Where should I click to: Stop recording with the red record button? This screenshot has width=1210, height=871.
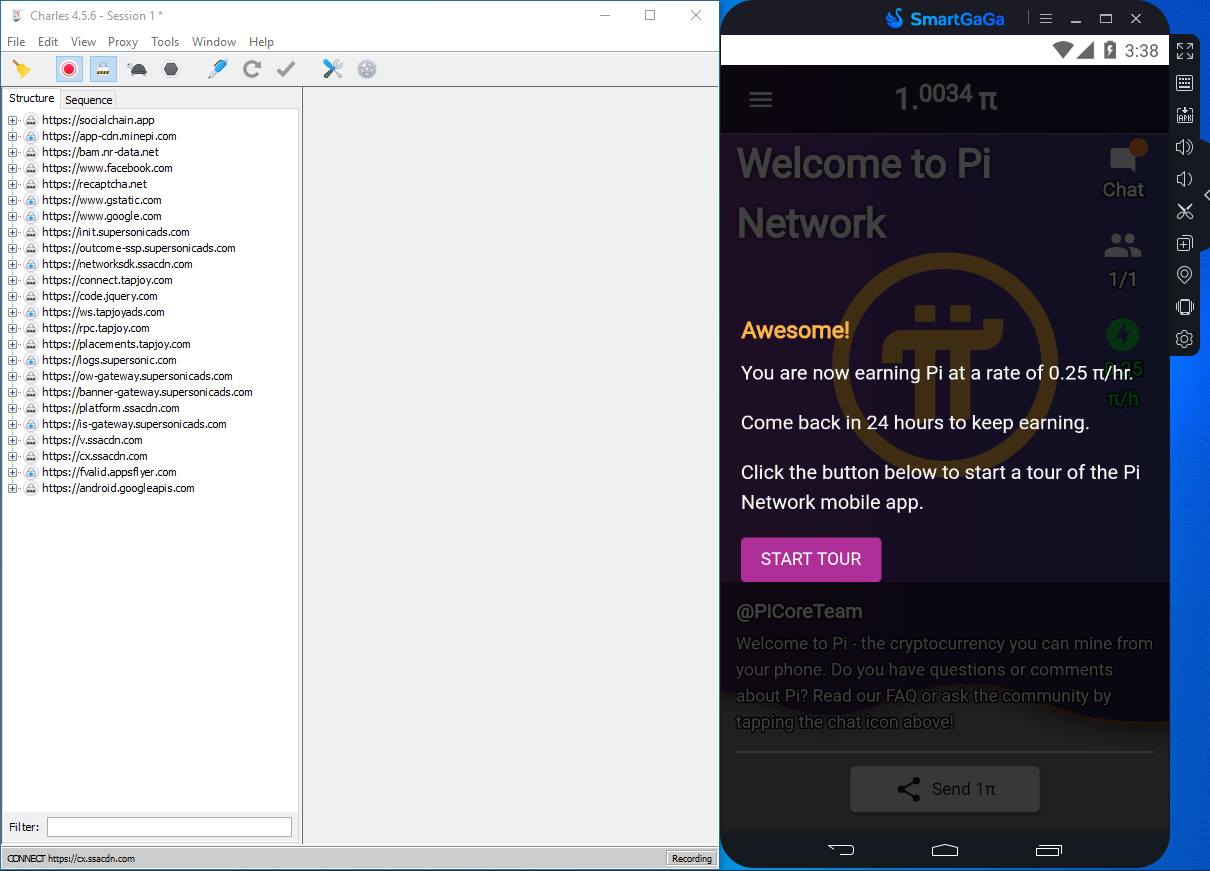69,69
